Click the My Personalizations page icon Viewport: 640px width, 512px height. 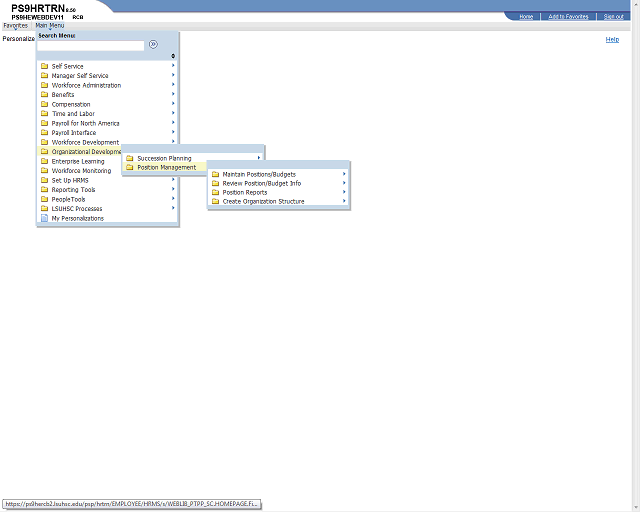tap(44, 218)
